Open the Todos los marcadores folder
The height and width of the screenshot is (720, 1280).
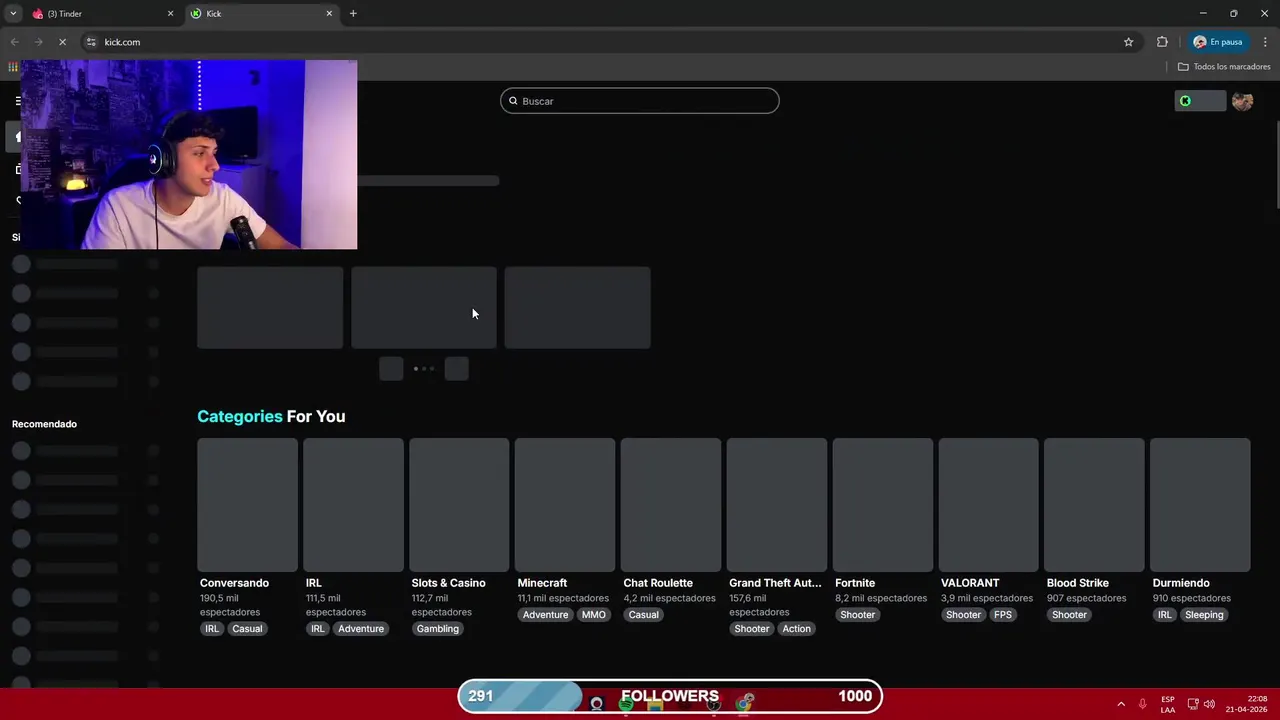click(x=1223, y=67)
